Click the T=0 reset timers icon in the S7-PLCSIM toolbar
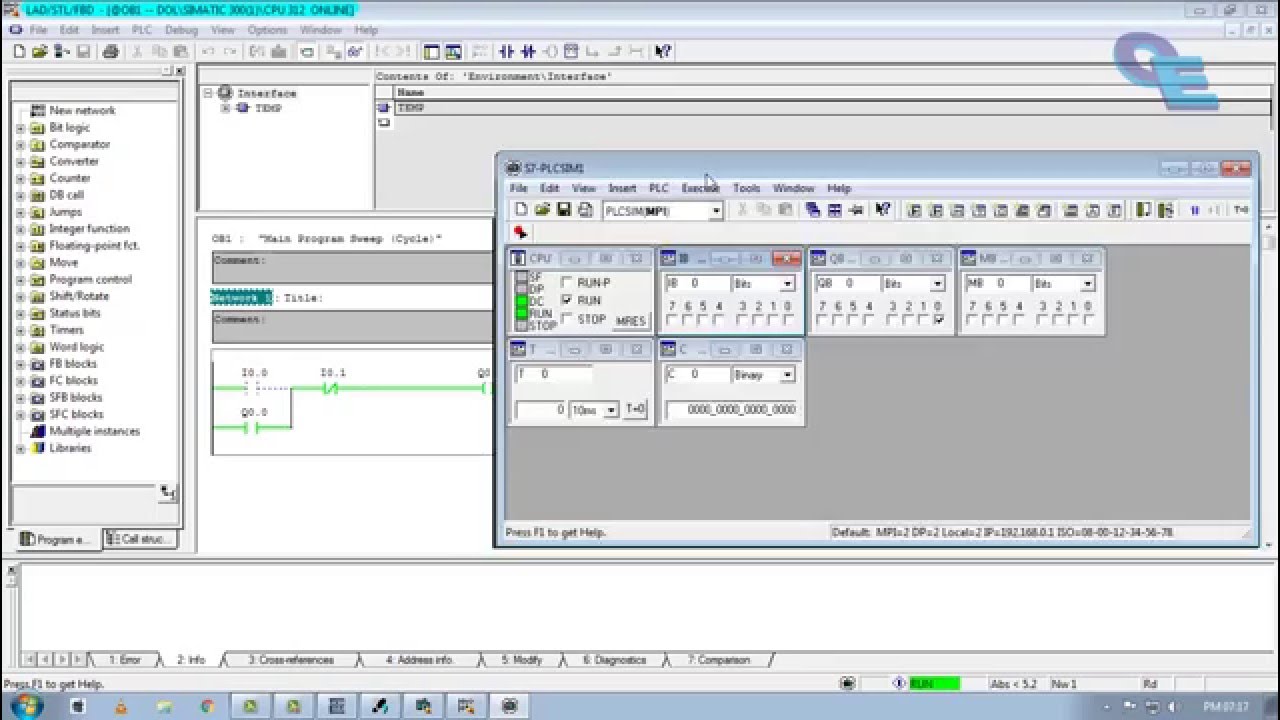 coord(1240,210)
